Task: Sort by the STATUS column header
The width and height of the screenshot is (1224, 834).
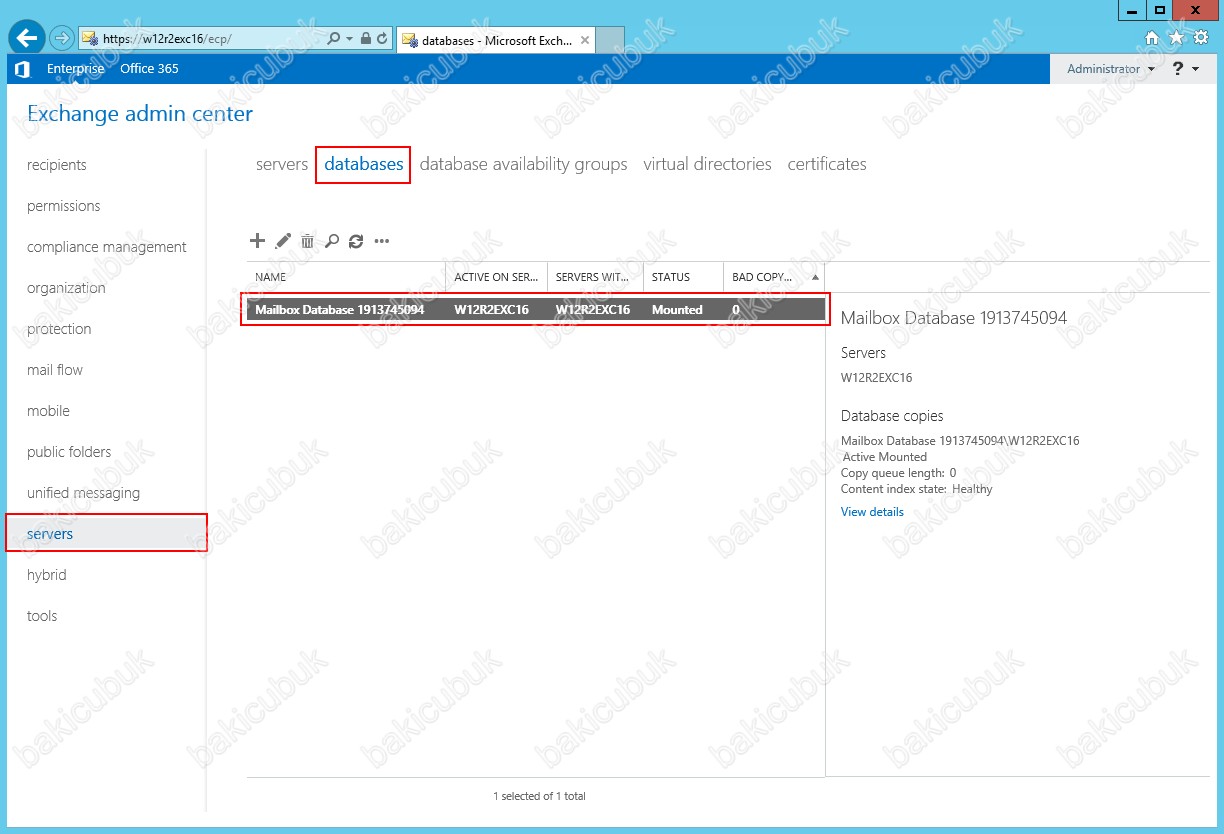Action: coord(683,277)
